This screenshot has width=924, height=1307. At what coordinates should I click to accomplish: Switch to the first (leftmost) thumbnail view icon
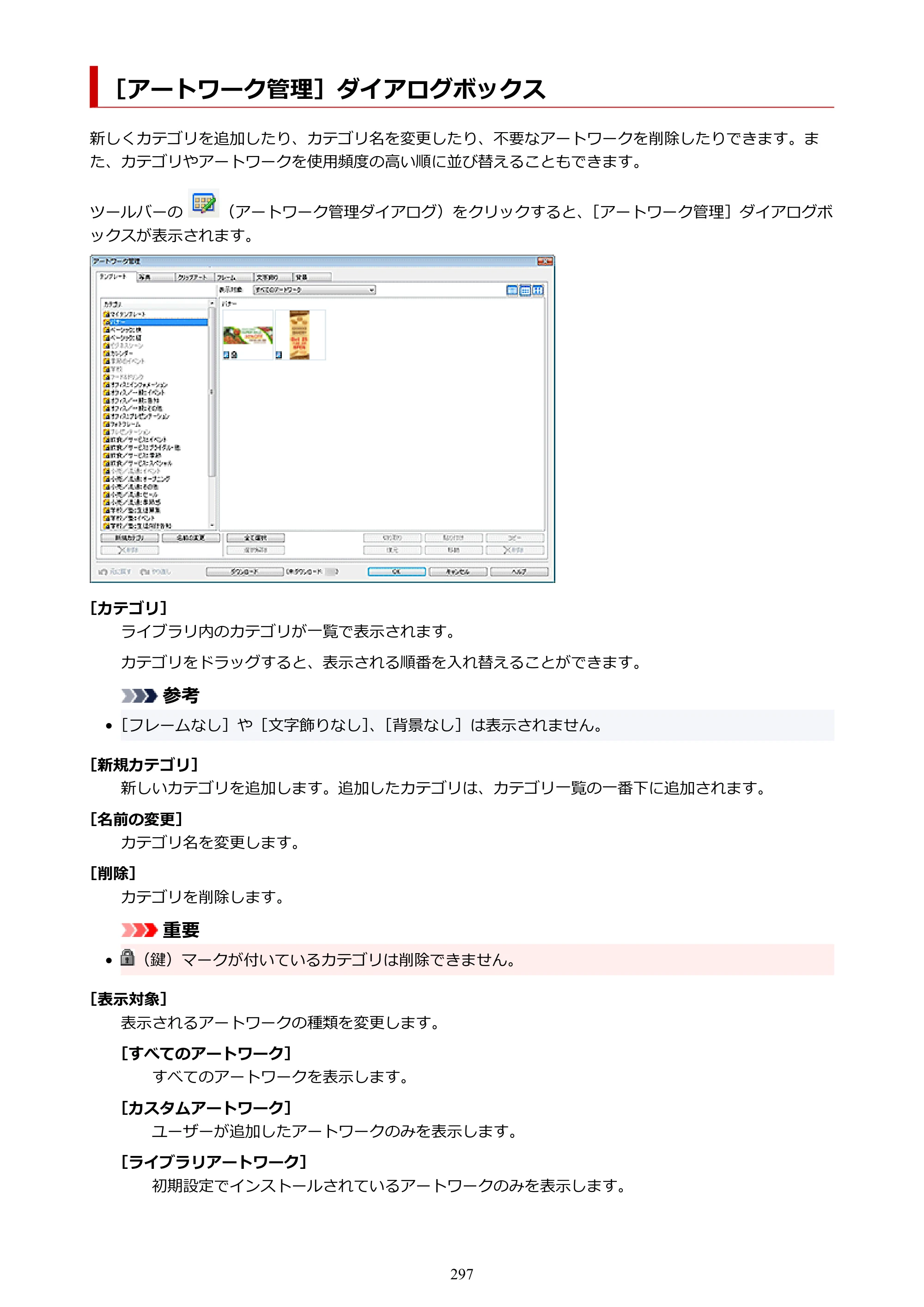512,290
